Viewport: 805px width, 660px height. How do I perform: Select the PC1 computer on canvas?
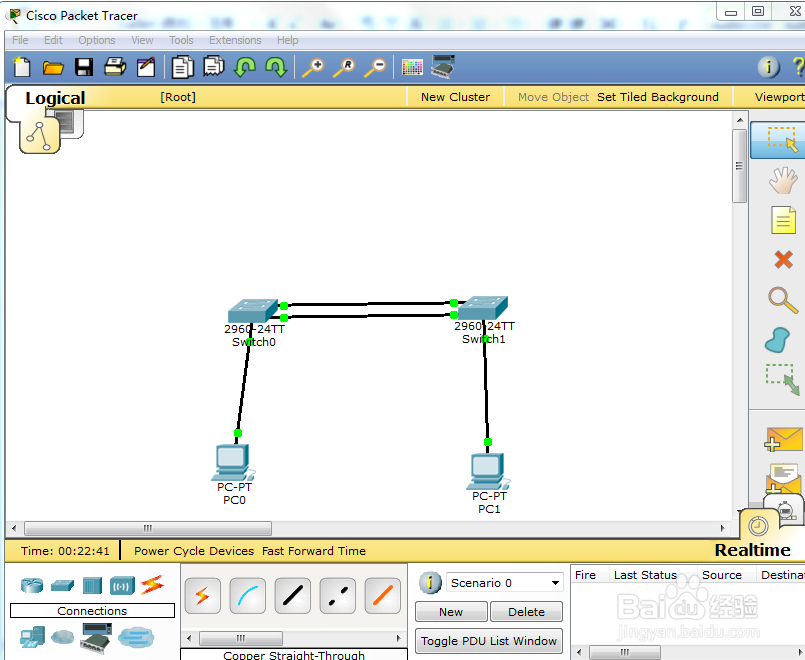coord(488,472)
